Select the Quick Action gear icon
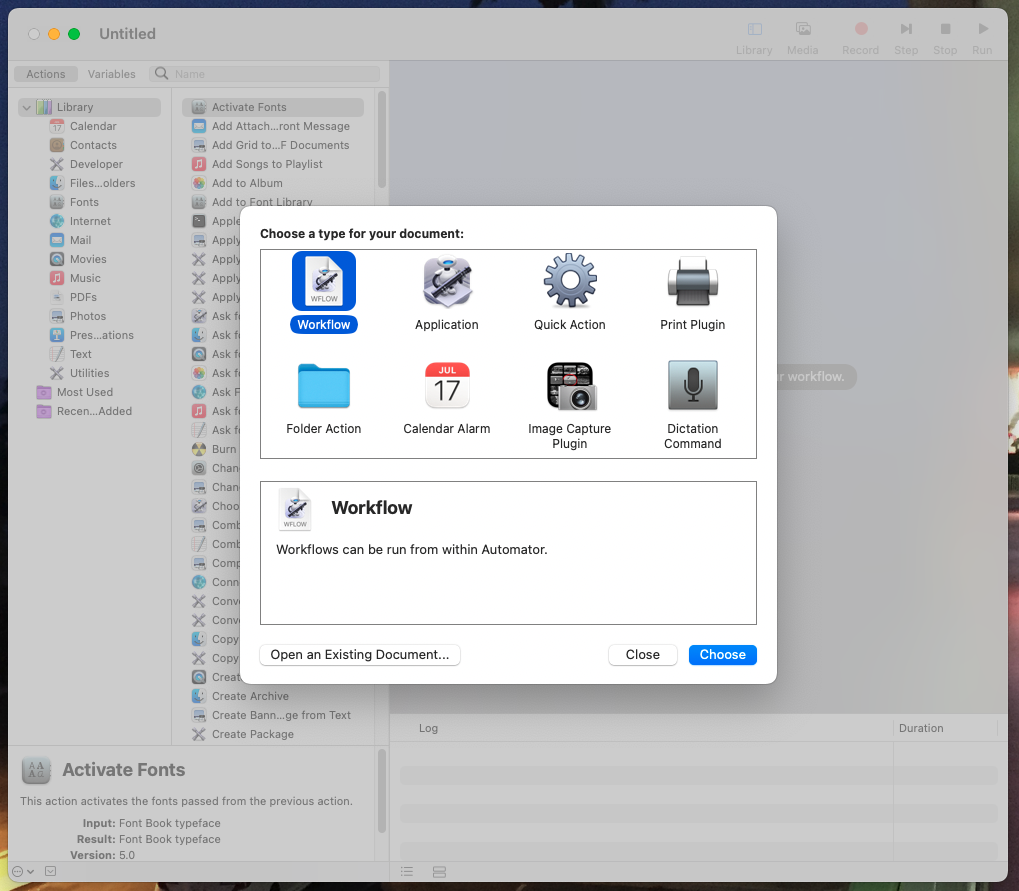Image resolution: width=1019 pixels, height=891 pixels. (569, 281)
